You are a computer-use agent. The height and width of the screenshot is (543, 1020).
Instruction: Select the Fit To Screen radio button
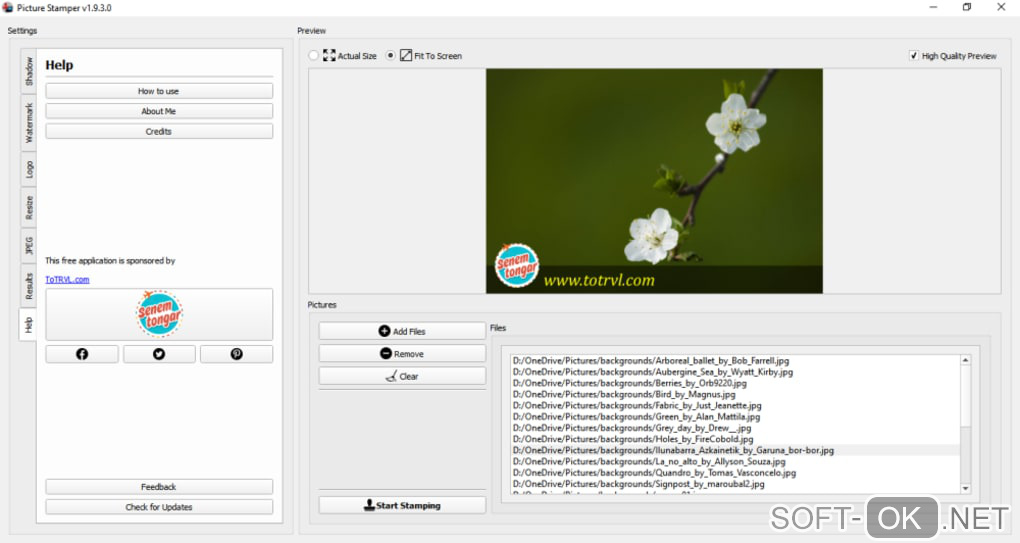click(x=390, y=55)
